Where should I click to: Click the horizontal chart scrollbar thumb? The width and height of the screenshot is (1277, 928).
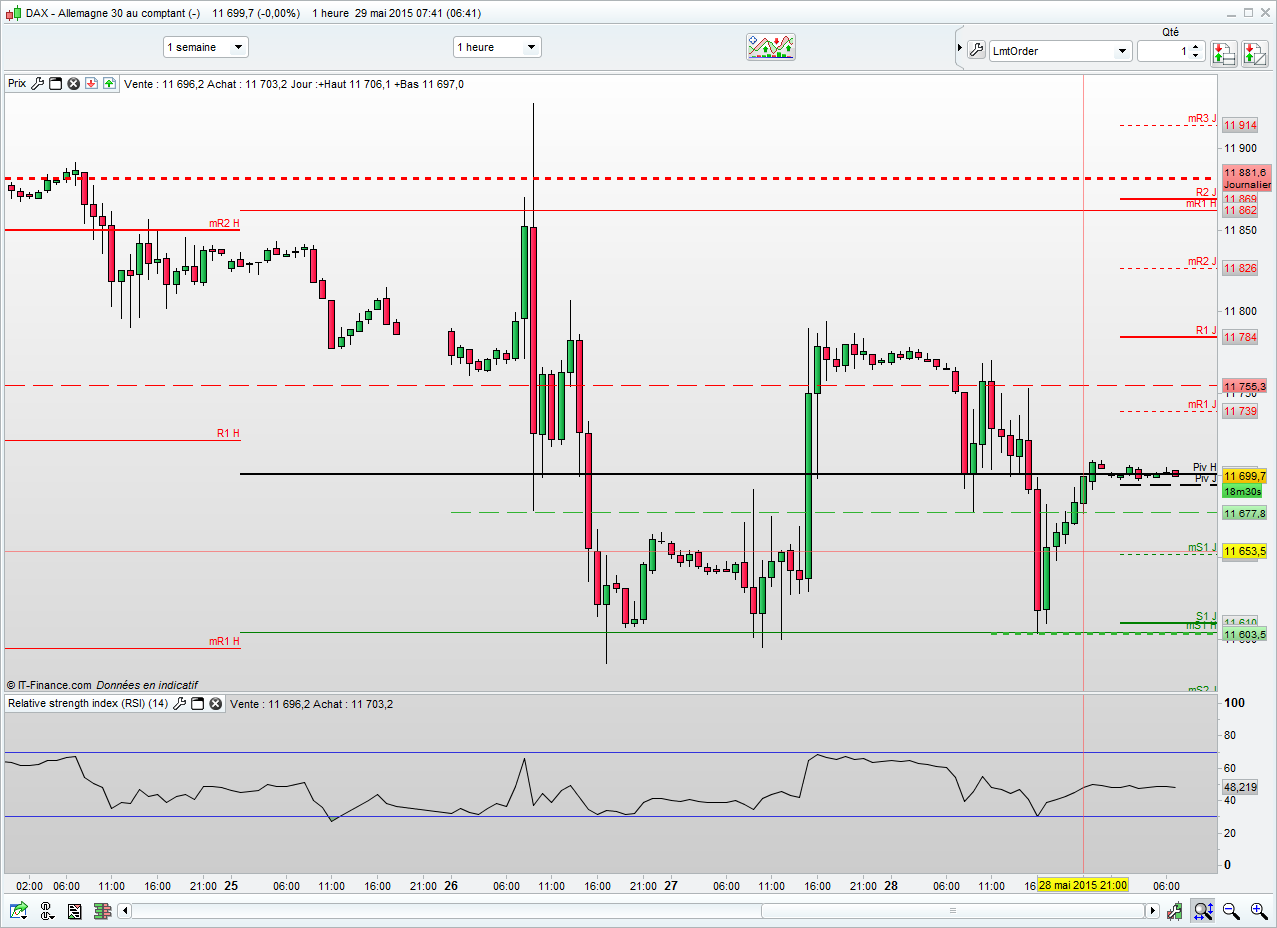coord(952,911)
